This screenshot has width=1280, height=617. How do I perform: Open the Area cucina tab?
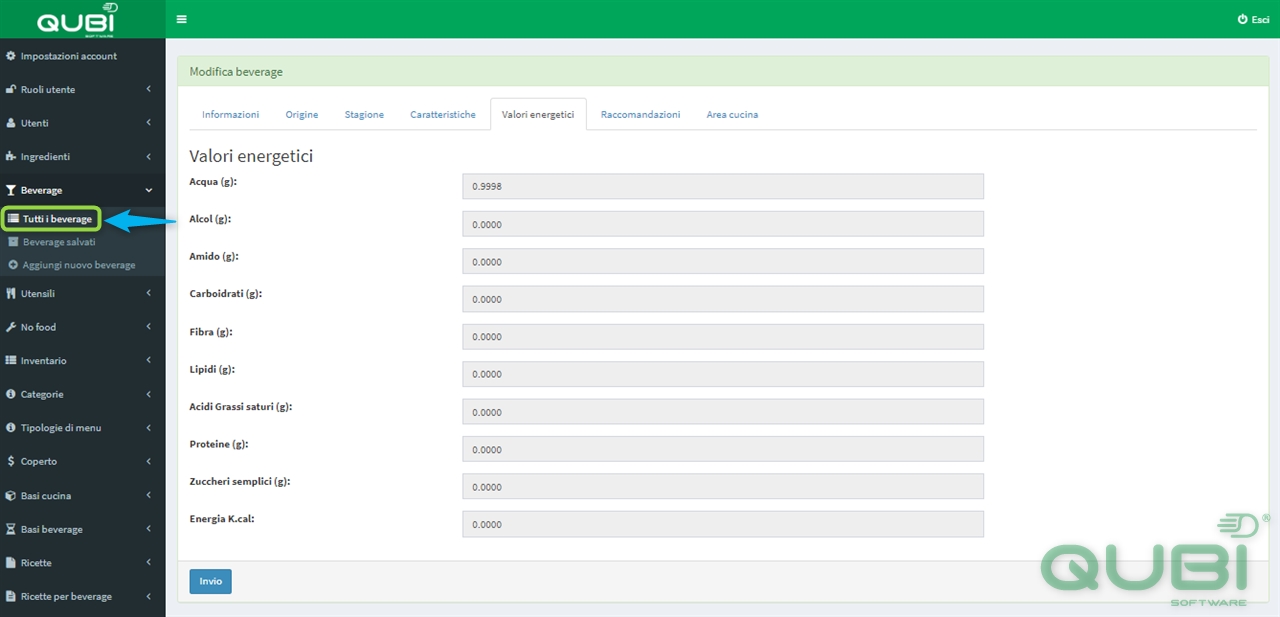coord(732,115)
